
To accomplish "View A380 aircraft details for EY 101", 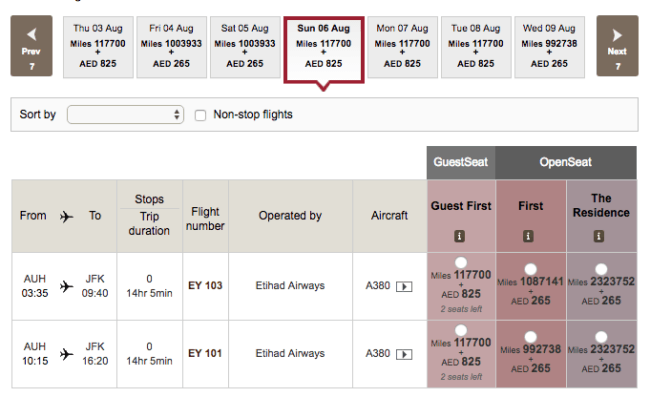I will [404, 354].
